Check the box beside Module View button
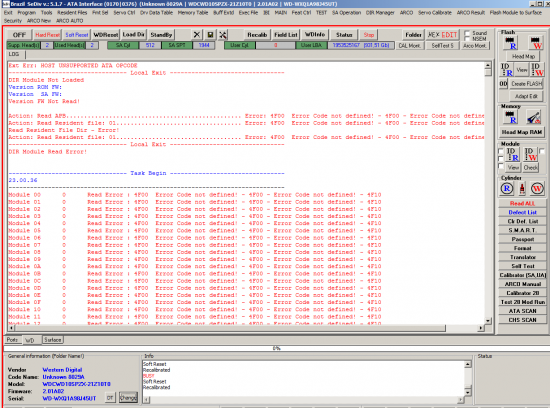The image size is (550, 408). (x=501, y=166)
